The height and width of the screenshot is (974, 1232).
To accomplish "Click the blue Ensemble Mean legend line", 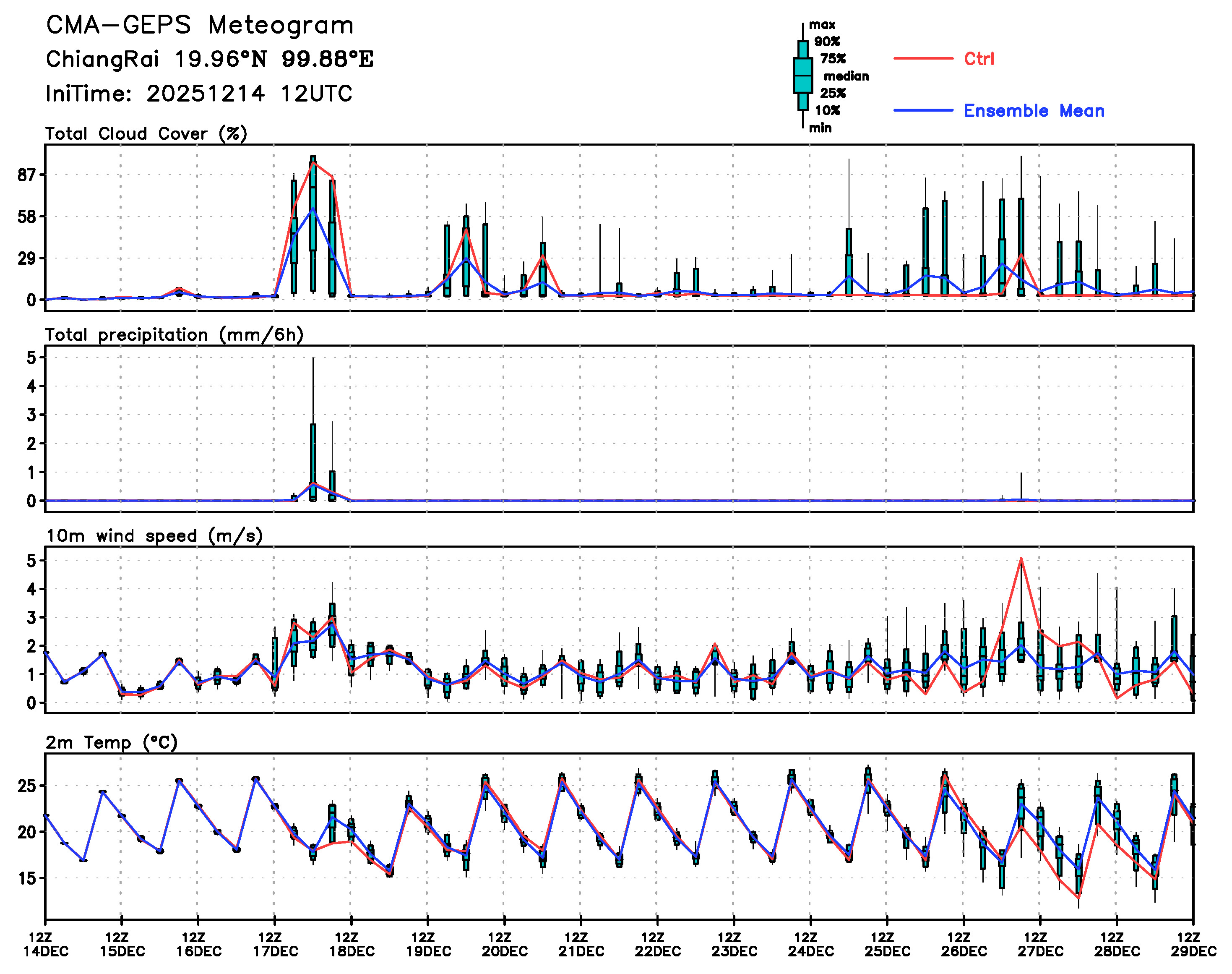I will 923,111.
